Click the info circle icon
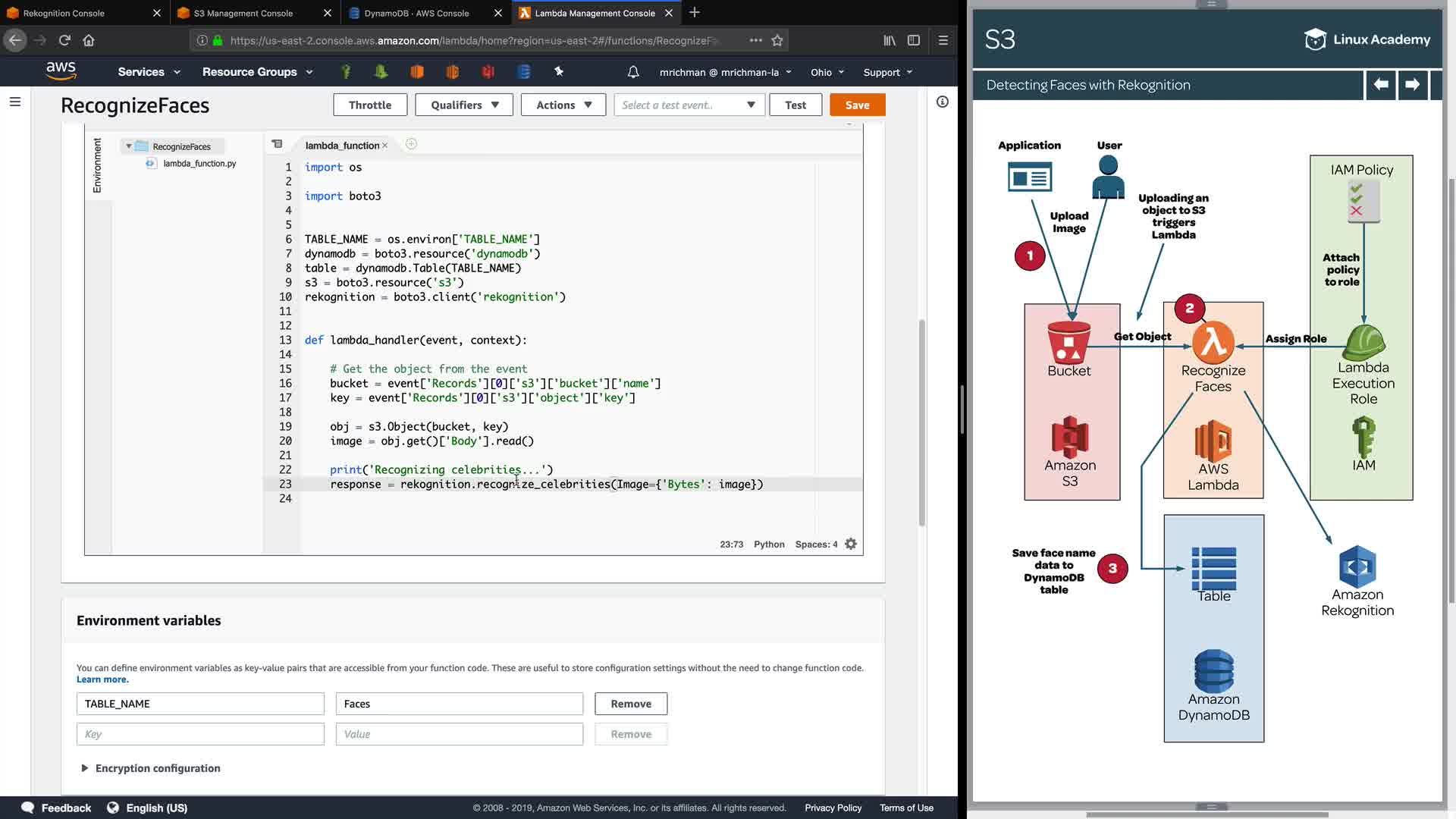The height and width of the screenshot is (819, 1456). pyautogui.click(x=942, y=102)
